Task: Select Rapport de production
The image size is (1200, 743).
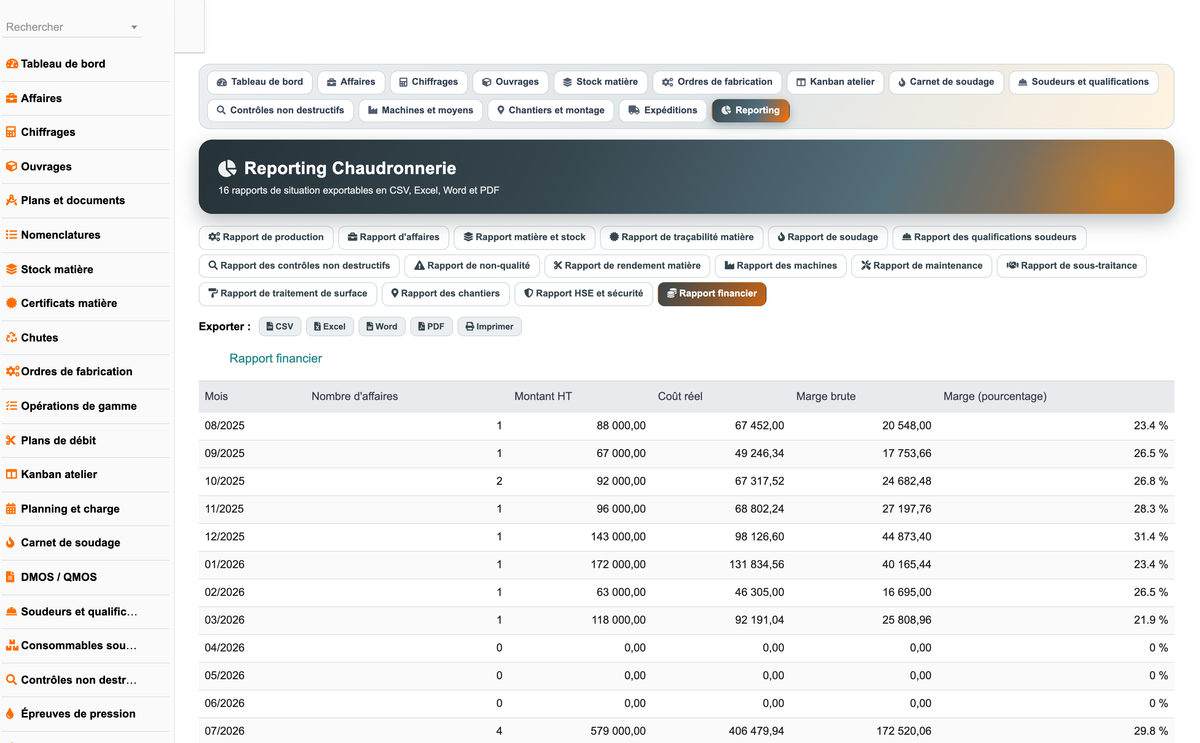Action: pyautogui.click(x=266, y=237)
